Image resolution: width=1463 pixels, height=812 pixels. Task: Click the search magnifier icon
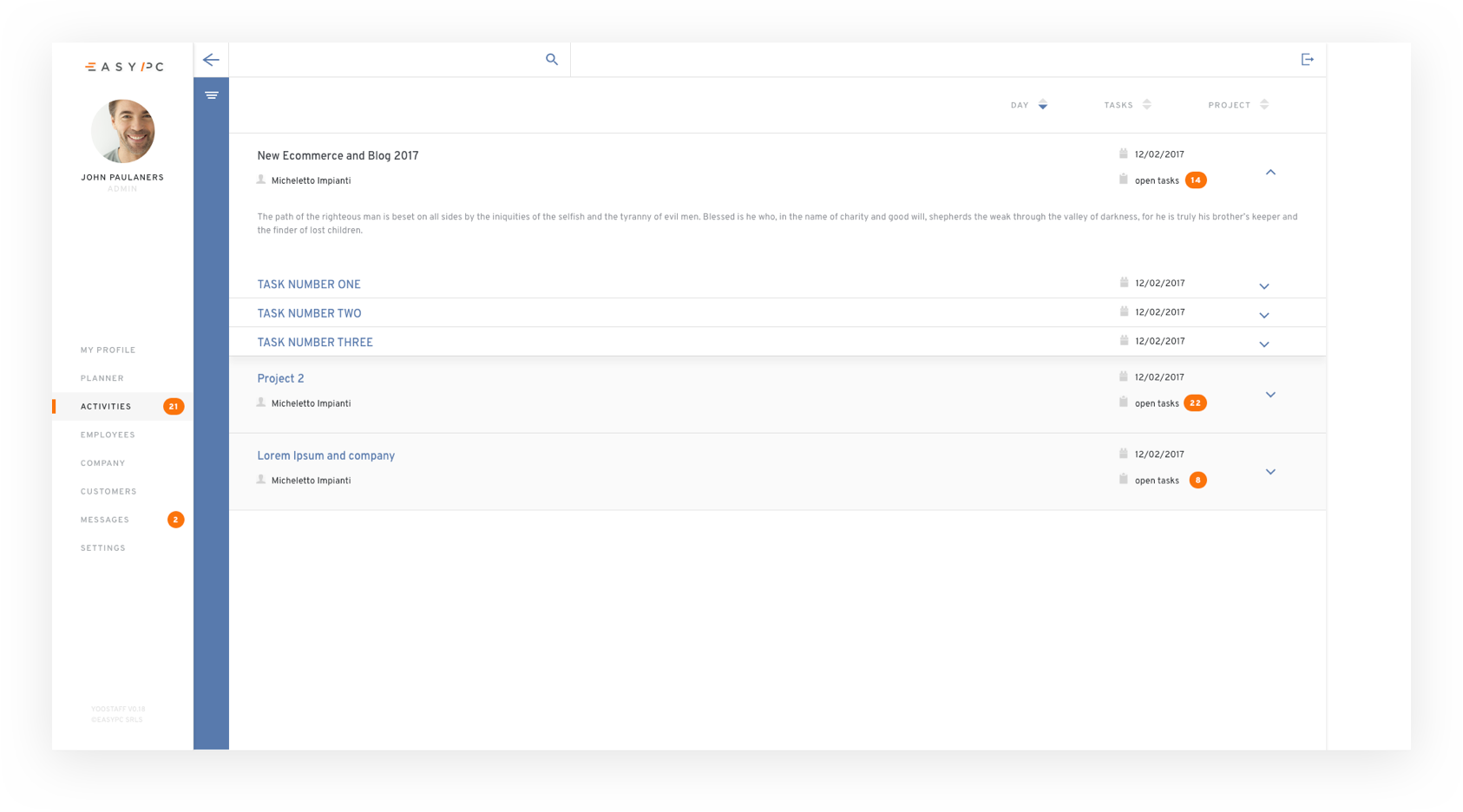click(x=552, y=60)
